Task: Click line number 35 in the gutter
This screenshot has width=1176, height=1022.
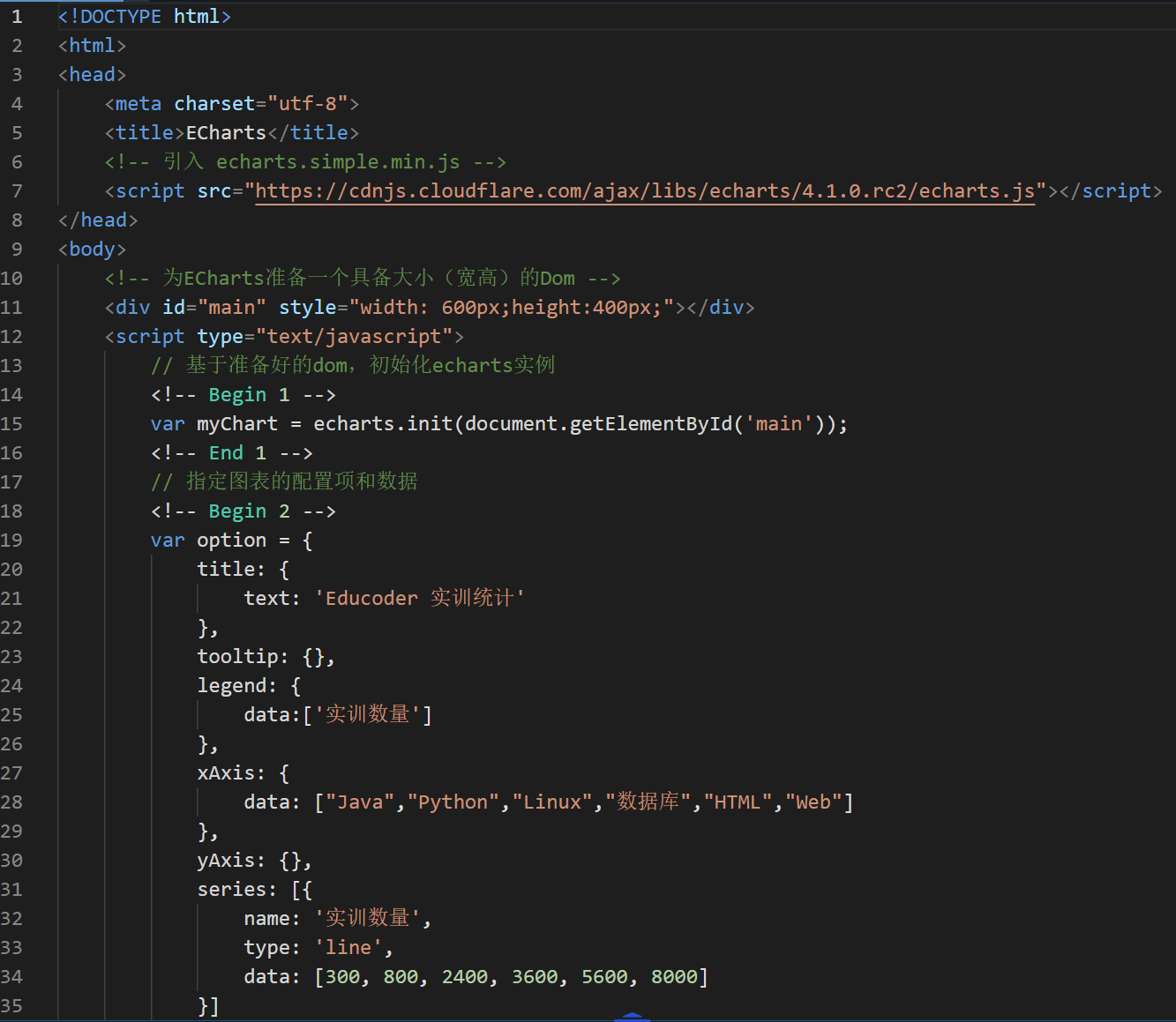Action: [x=11, y=1006]
